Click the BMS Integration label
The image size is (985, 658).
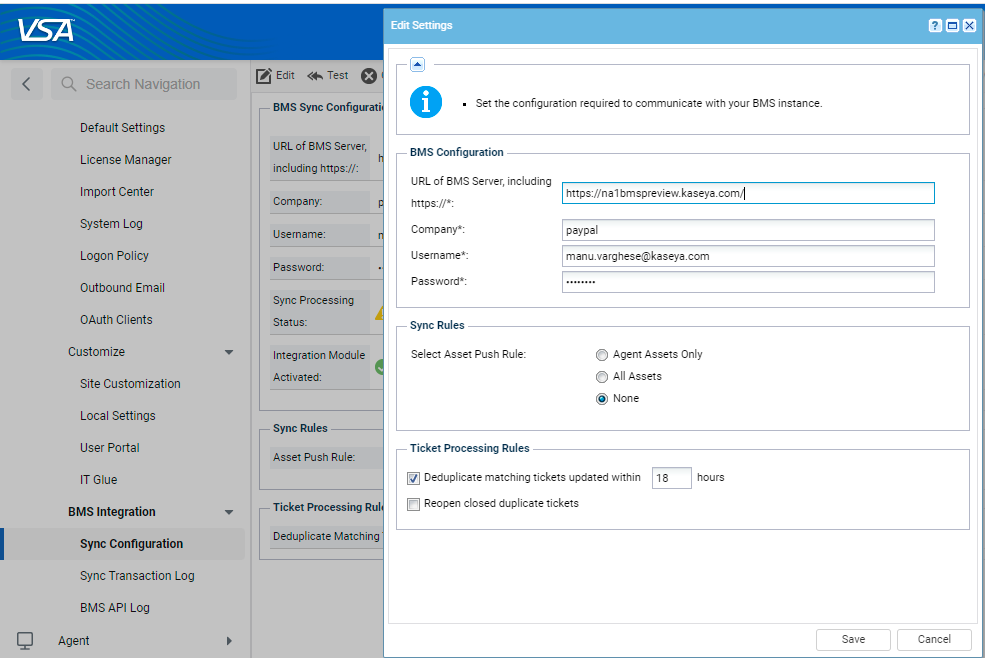112,512
